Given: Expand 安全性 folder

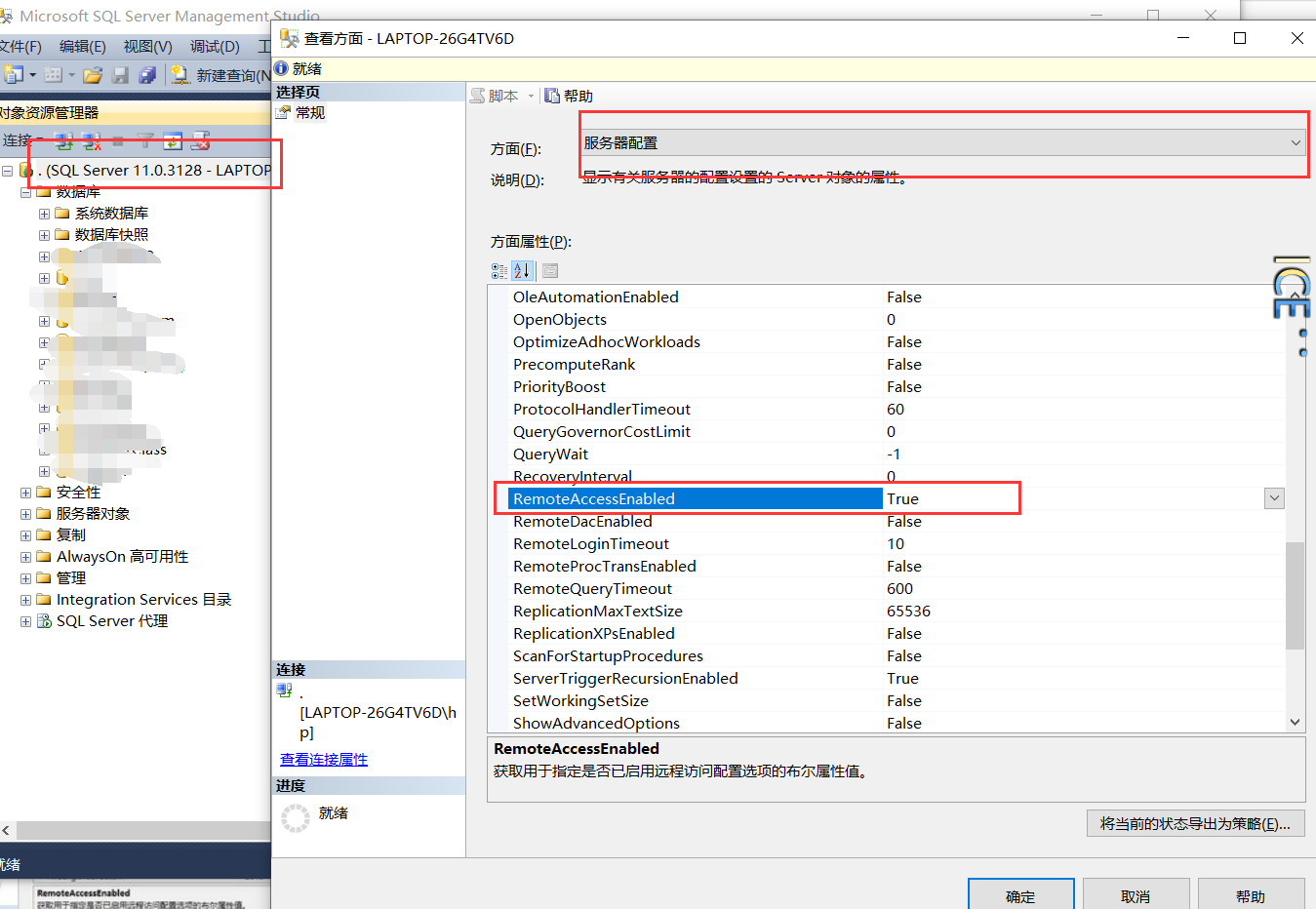Looking at the screenshot, I should point(26,493).
